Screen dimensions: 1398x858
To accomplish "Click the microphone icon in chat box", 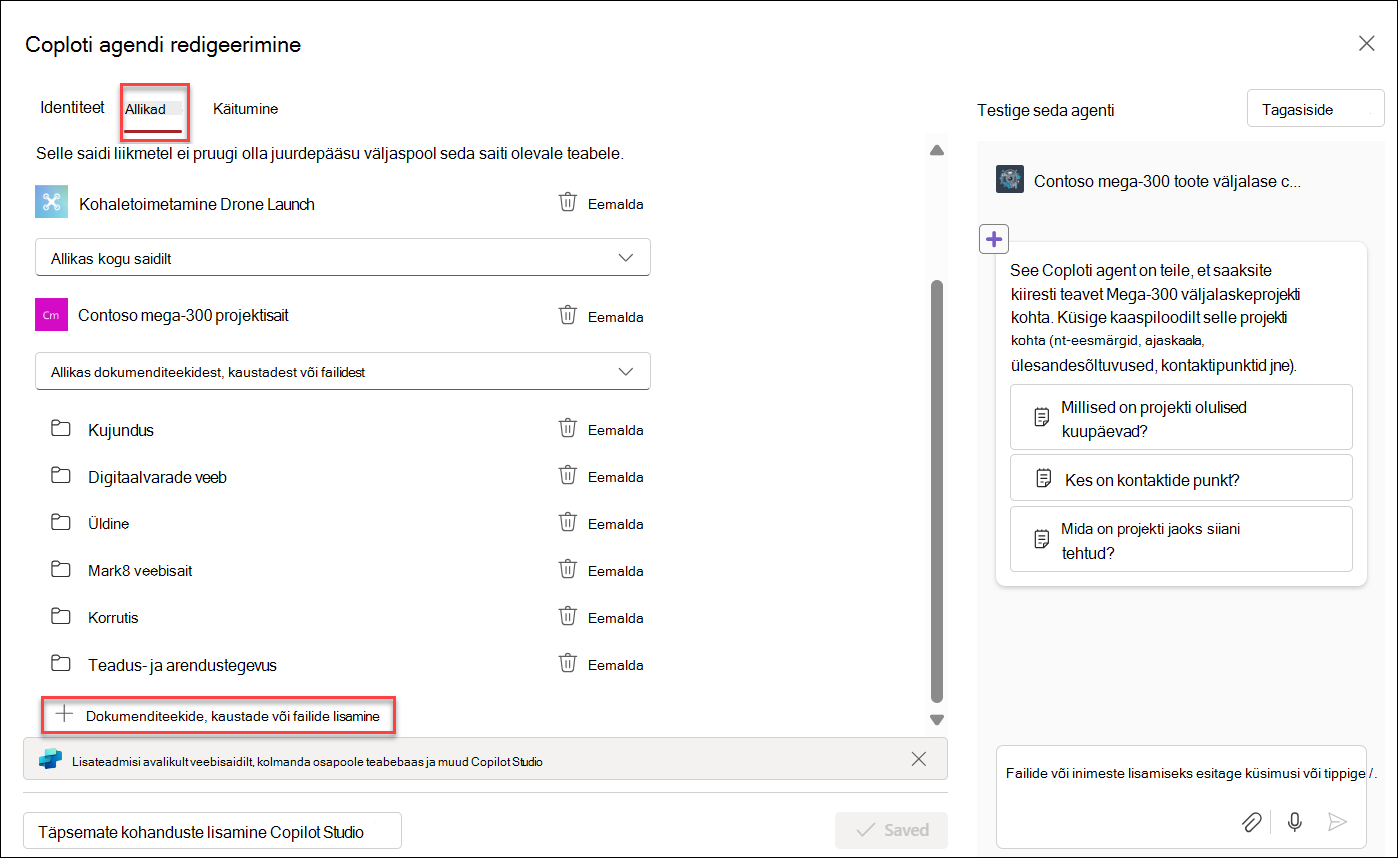I will 1295,822.
